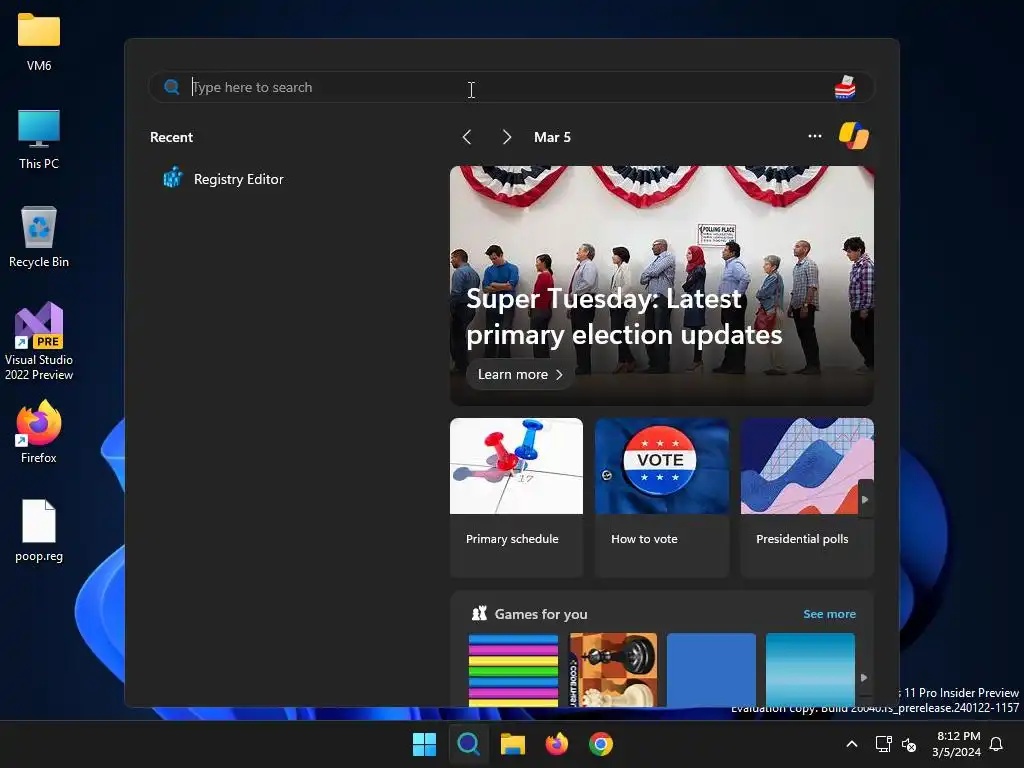Screen dimensions: 1024x768
Task: Open the colorful striped game thumbnail
Action: coord(513,670)
